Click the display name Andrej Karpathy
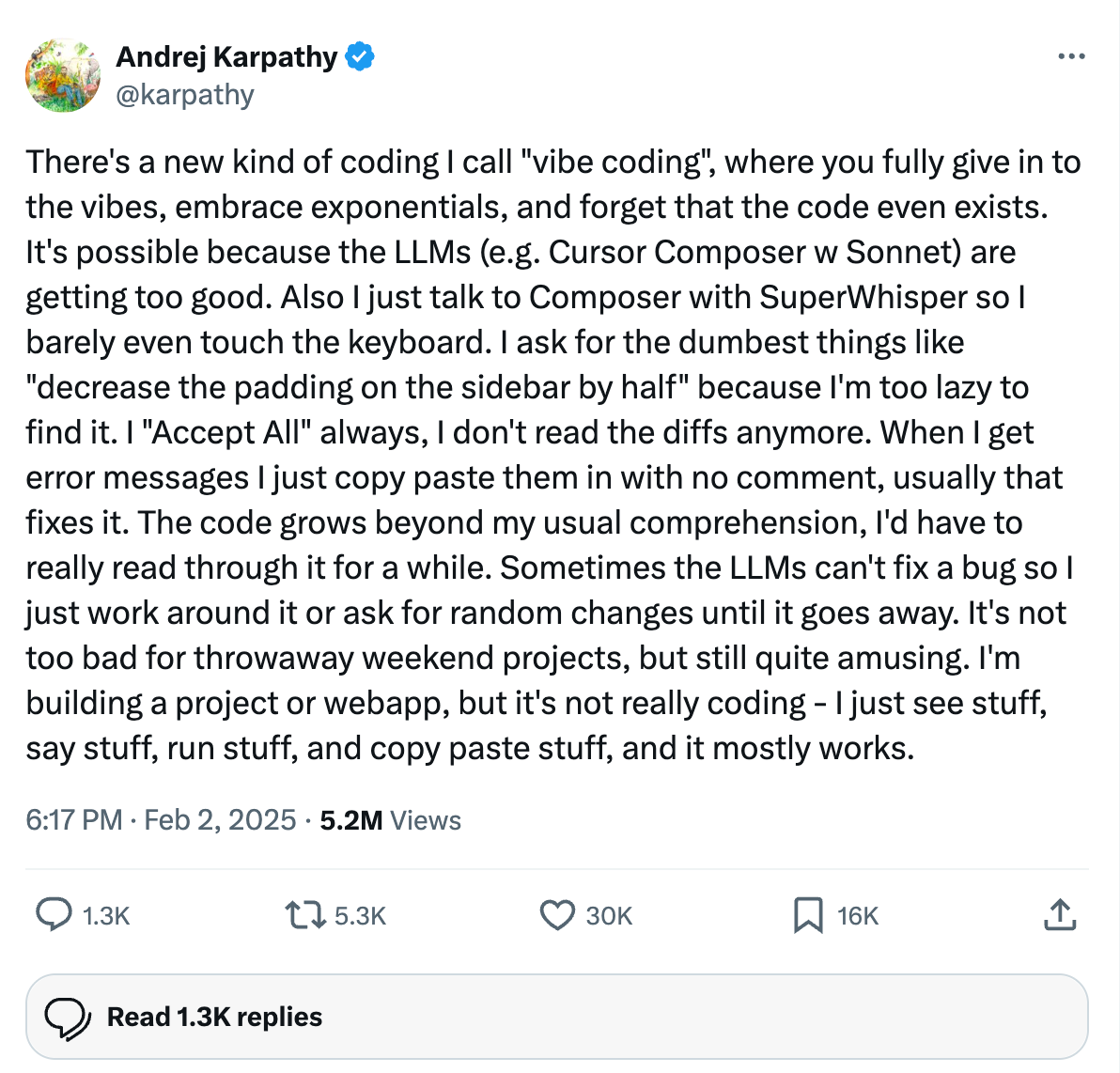 coord(227,57)
